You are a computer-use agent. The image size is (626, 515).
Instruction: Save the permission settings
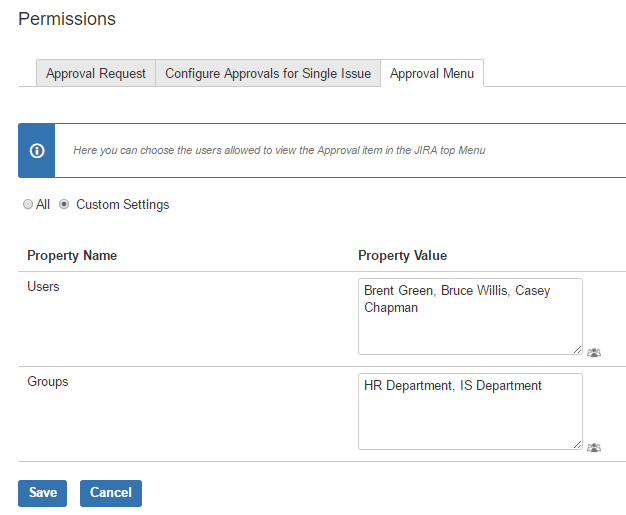[42, 493]
